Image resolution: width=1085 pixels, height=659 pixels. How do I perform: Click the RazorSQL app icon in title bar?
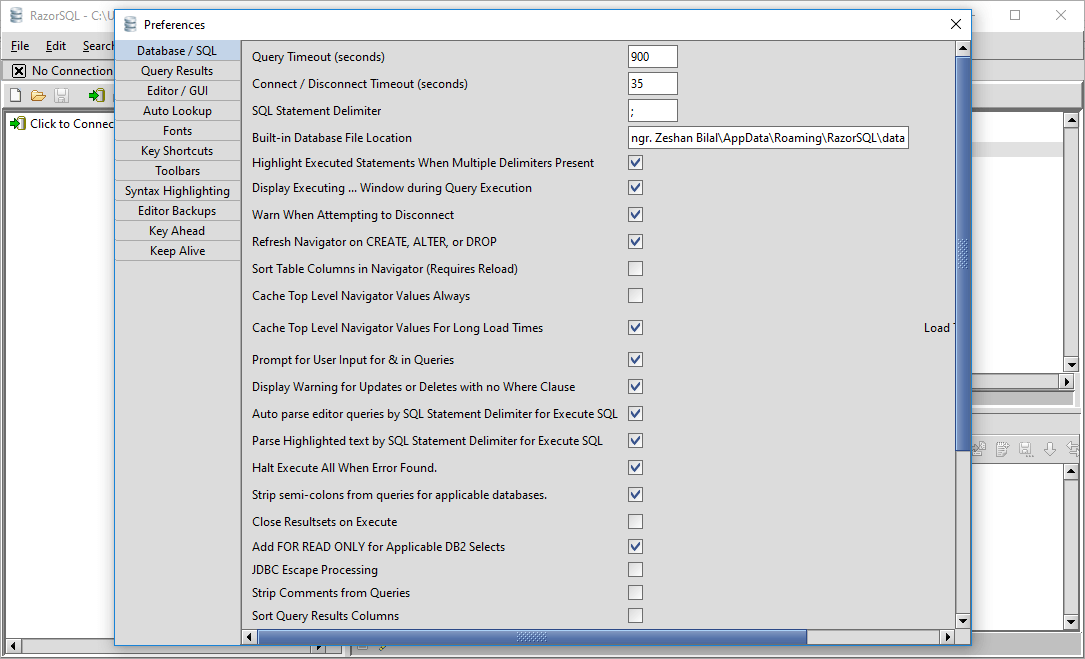point(17,15)
